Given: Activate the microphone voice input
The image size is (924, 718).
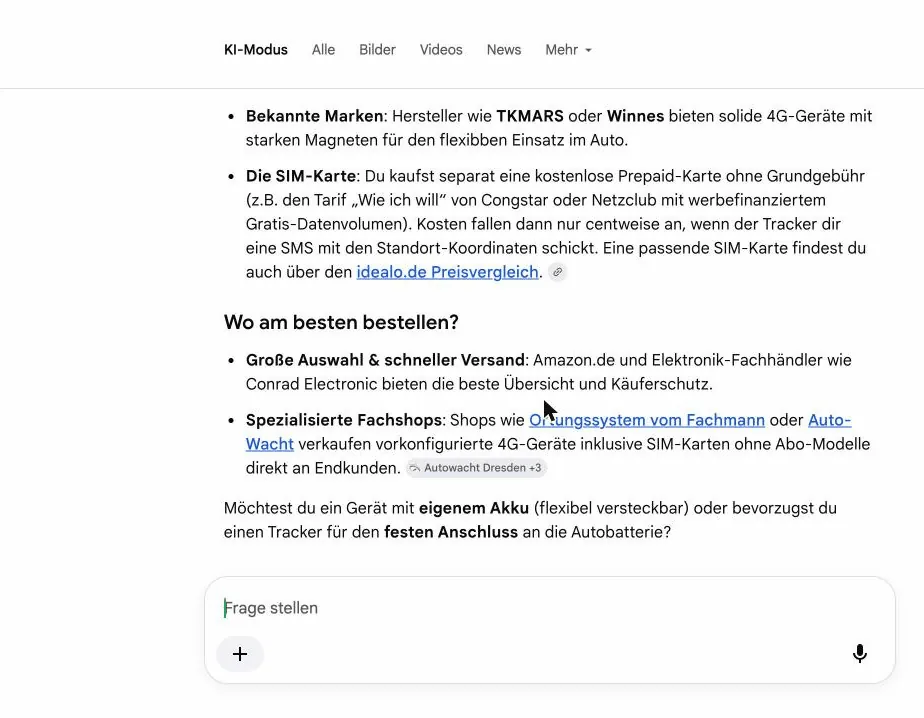Looking at the screenshot, I should (x=860, y=654).
